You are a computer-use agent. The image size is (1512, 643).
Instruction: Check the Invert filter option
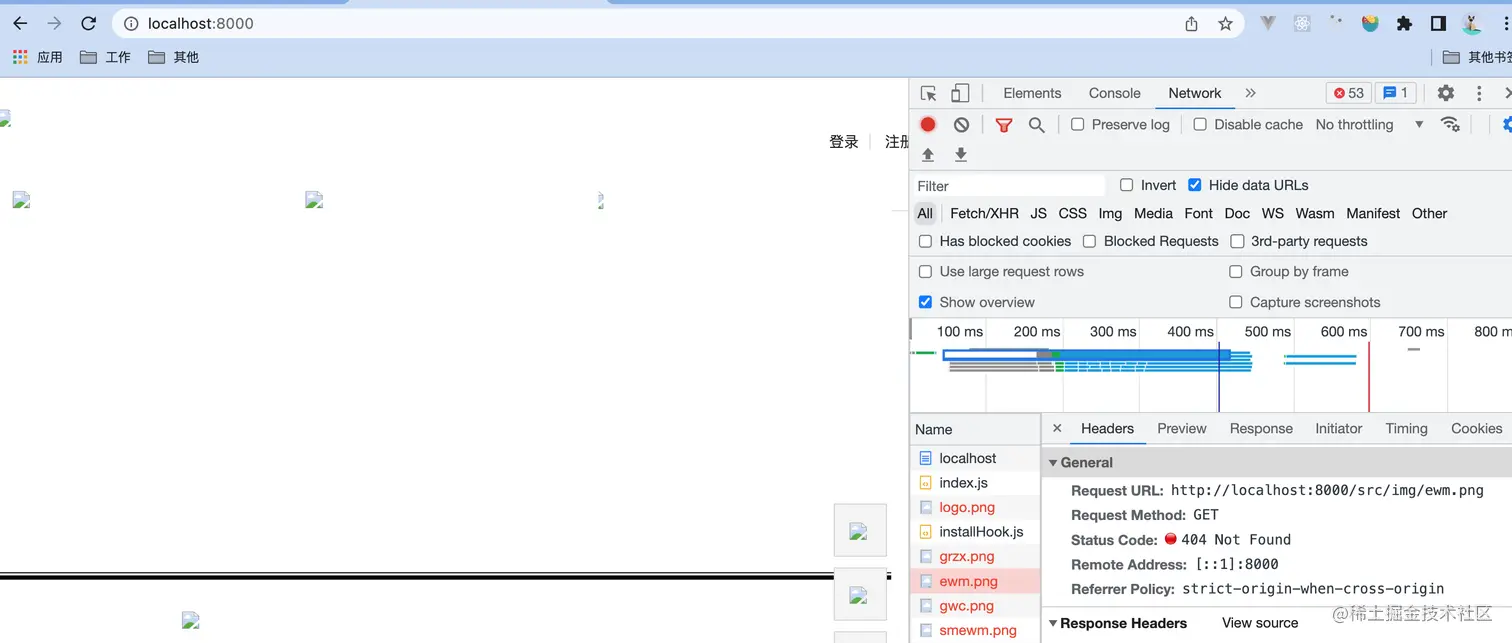point(1127,185)
